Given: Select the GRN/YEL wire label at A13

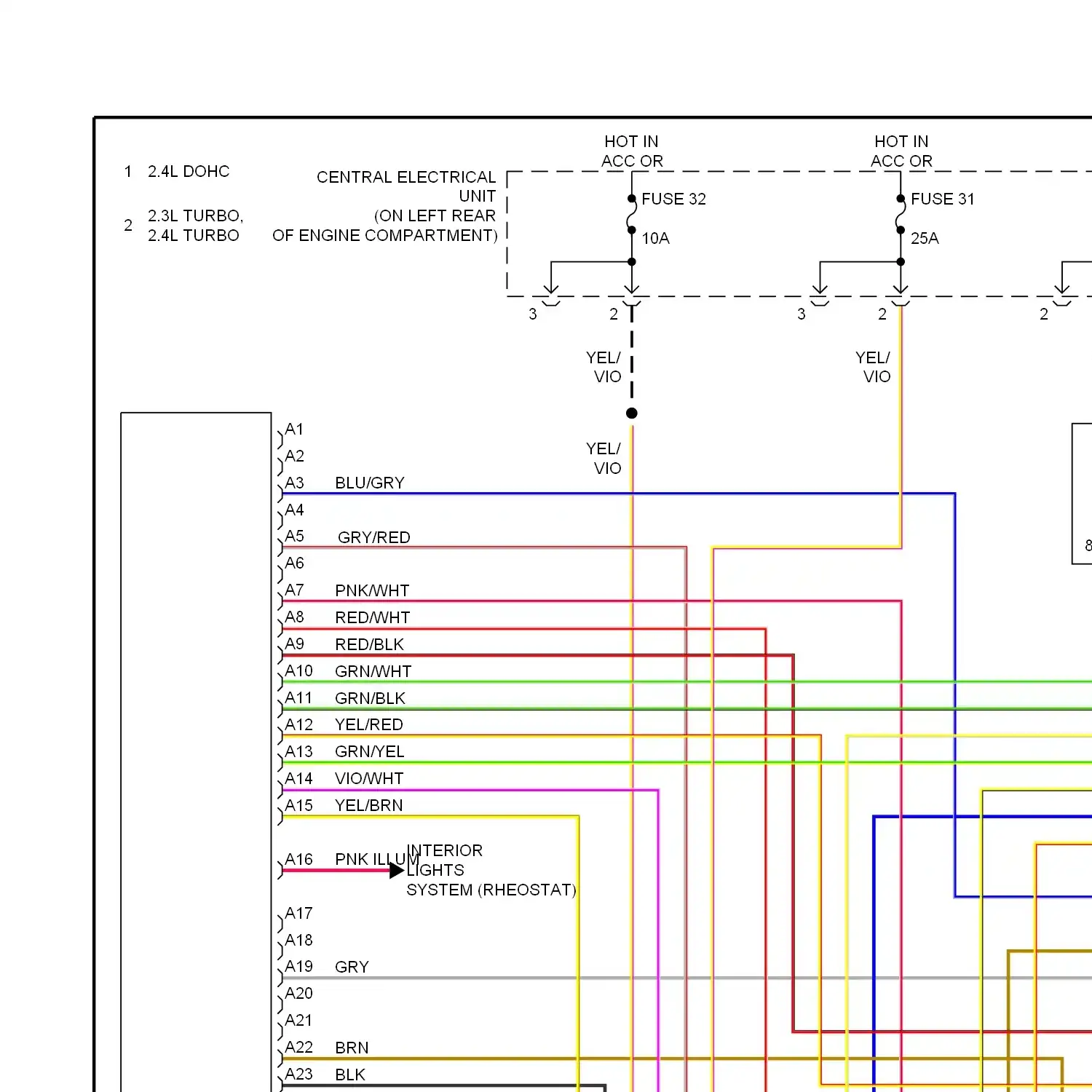Looking at the screenshot, I should (369, 751).
